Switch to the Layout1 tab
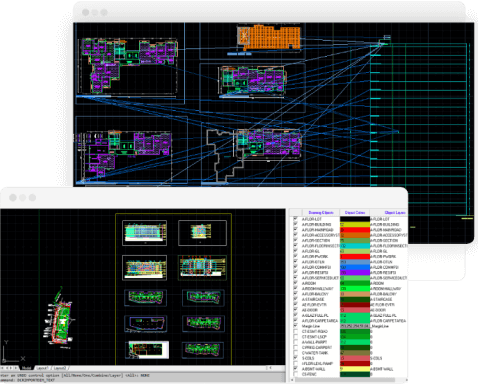The image size is (478, 384). pos(43,368)
